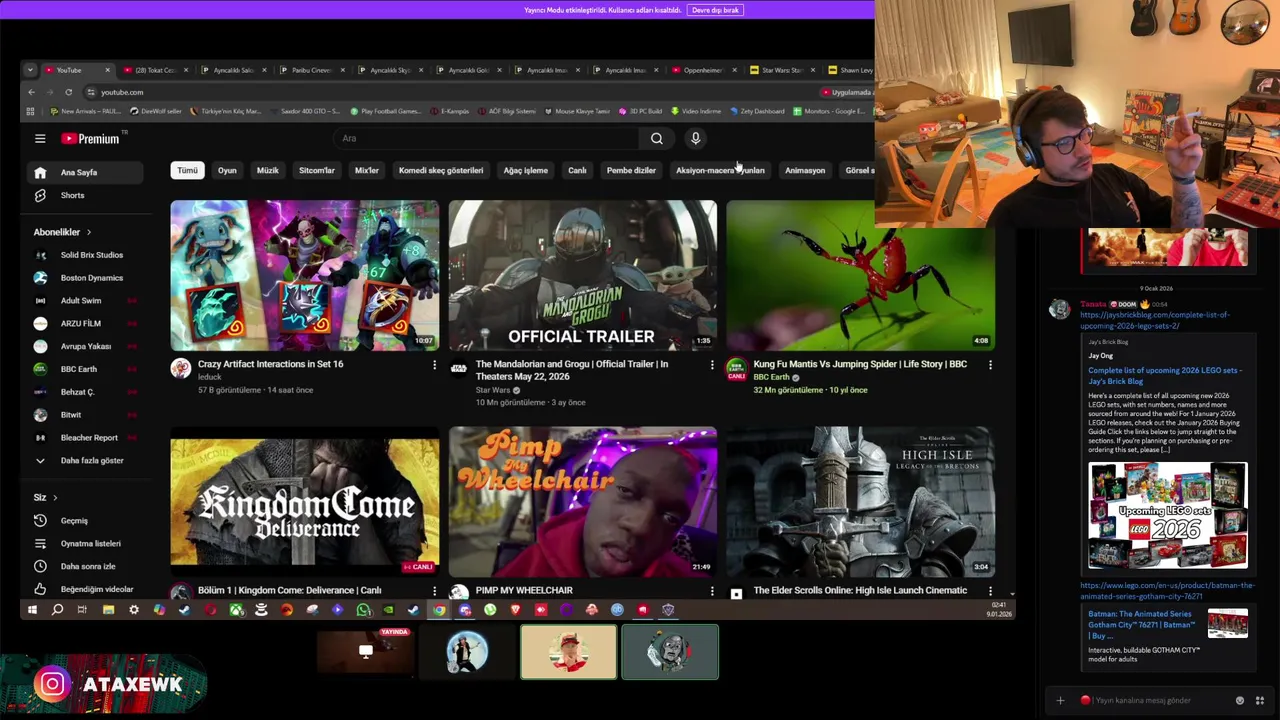Open the YouTube hamburger guide menu
Viewport: 1280px width, 720px height.
[40, 139]
